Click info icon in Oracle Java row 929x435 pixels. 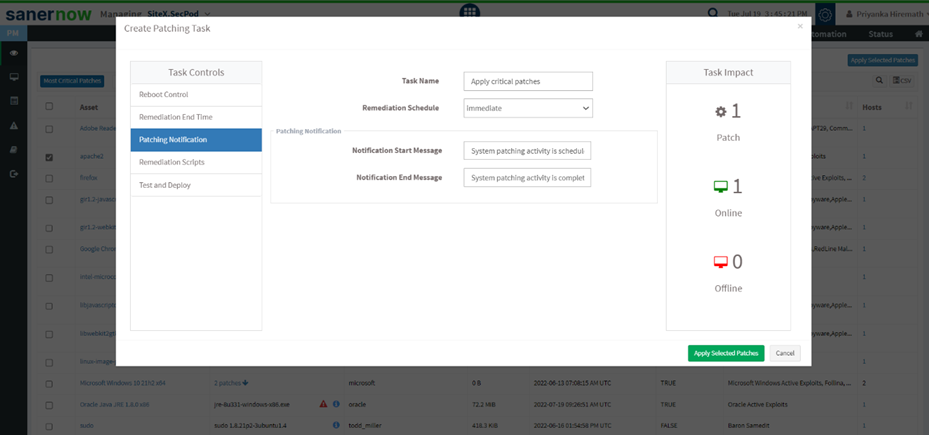pyautogui.click(x=336, y=404)
